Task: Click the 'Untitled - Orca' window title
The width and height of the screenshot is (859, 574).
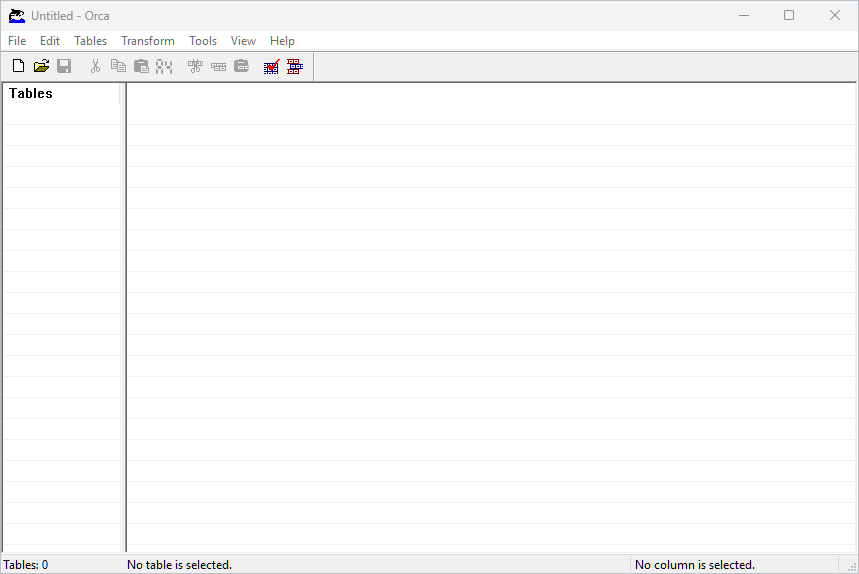Action: 70,16
